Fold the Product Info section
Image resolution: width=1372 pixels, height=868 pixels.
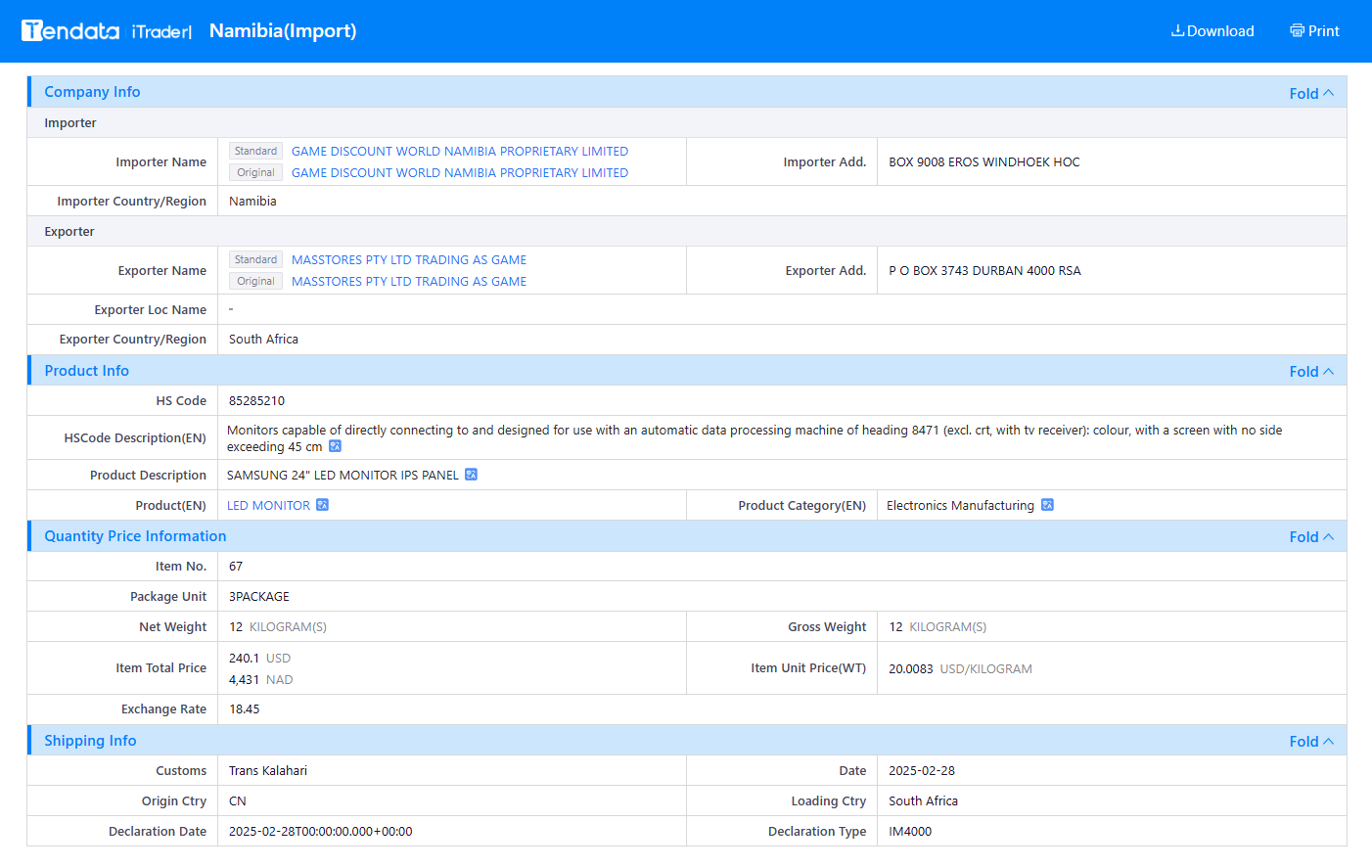click(x=1311, y=371)
